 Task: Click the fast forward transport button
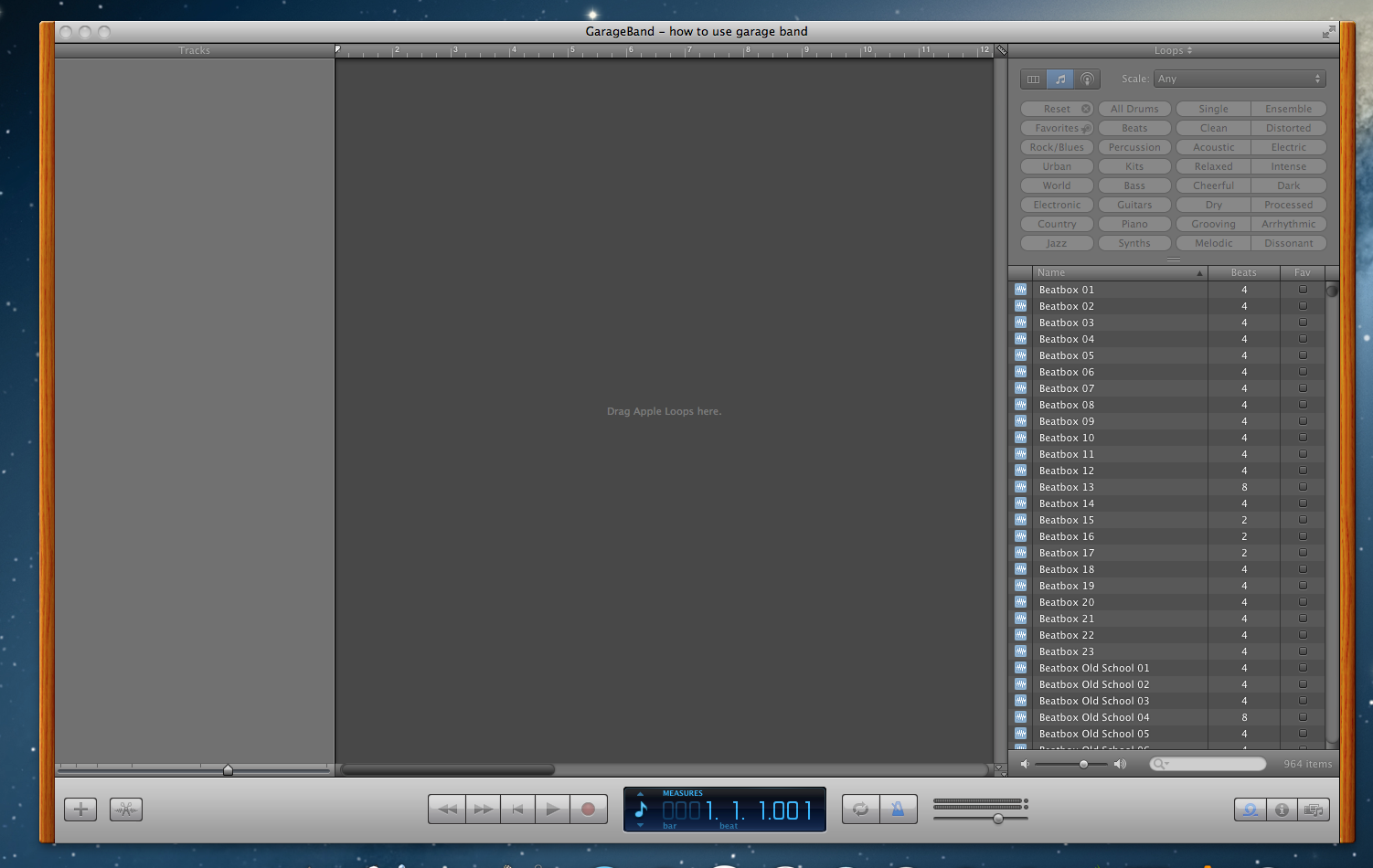(483, 810)
